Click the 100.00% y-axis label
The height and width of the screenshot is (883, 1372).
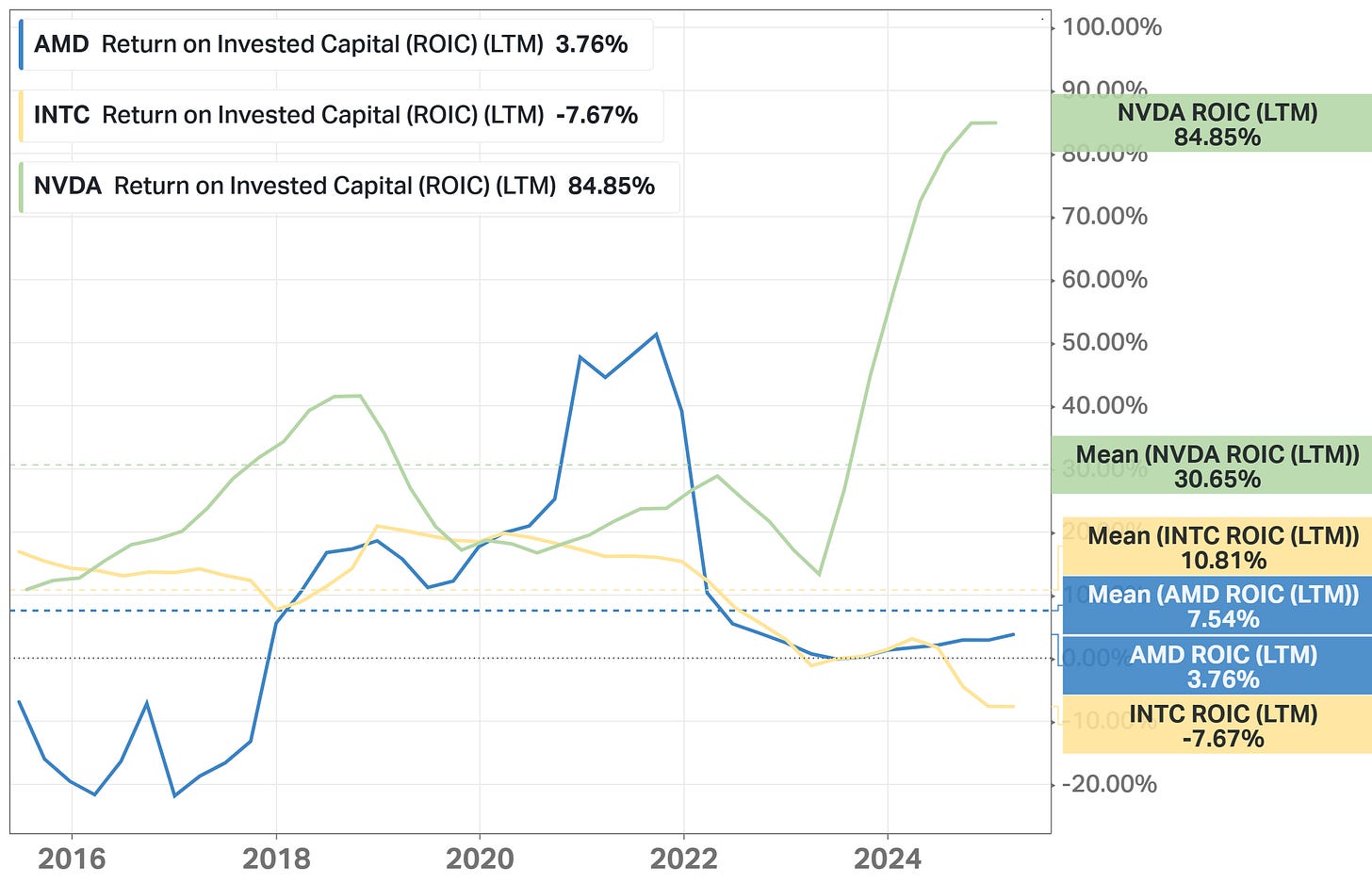(1112, 26)
